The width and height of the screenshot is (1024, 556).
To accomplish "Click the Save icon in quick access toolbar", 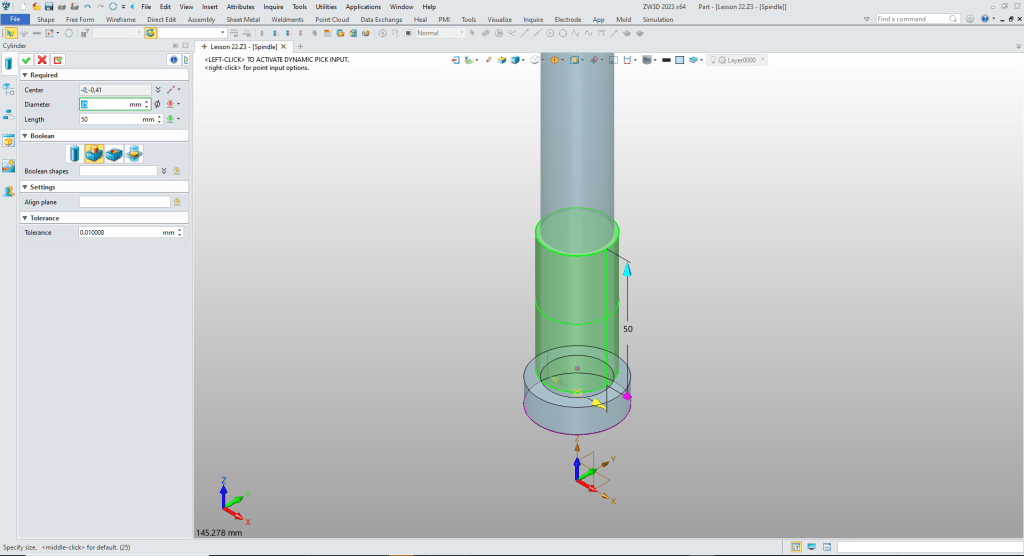I will (x=47, y=6).
